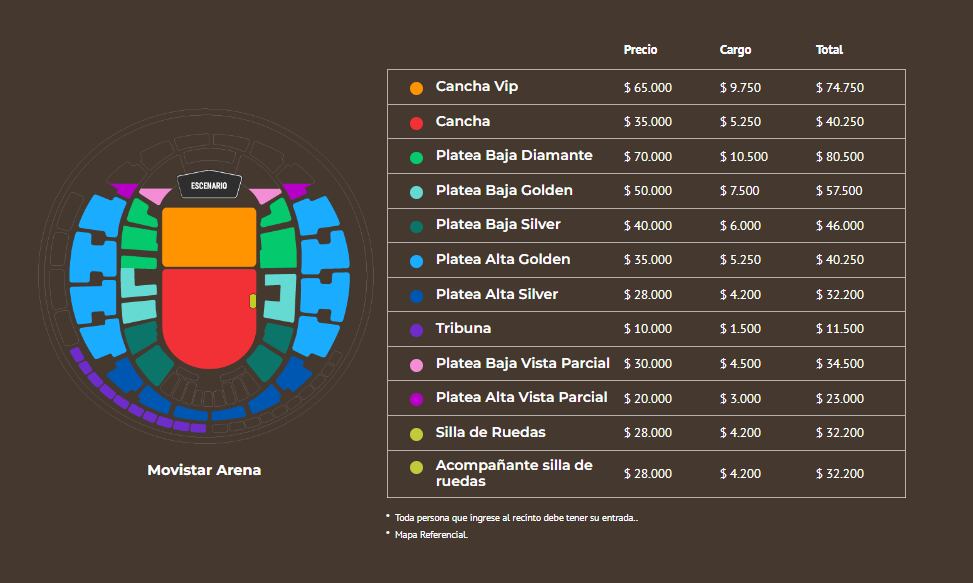This screenshot has width=973, height=583.
Task: Click the Platea Baja Silver row label
Action: coord(498,224)
